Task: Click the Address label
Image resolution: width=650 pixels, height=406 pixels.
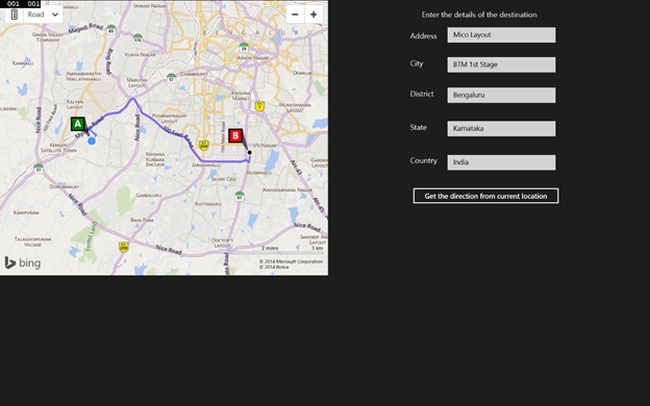Action: coord(423,36)
